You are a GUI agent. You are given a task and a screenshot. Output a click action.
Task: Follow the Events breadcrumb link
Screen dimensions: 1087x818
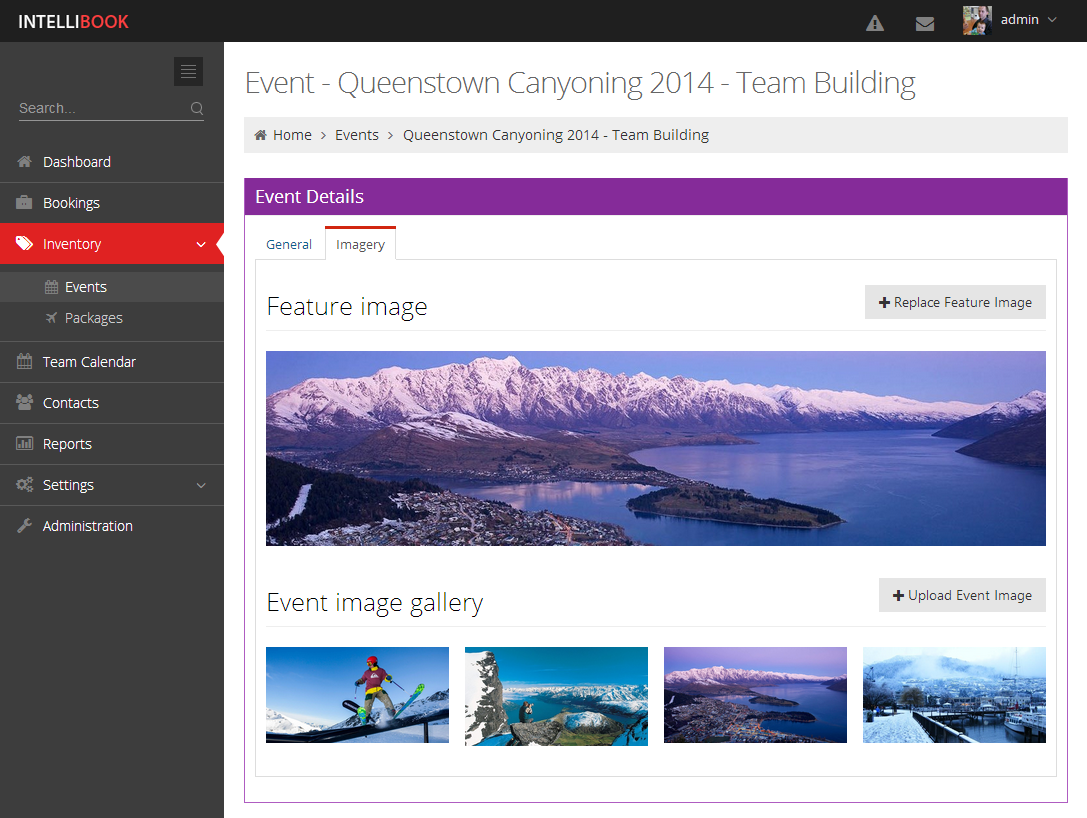pyautogui.click(x=357, y=135)
